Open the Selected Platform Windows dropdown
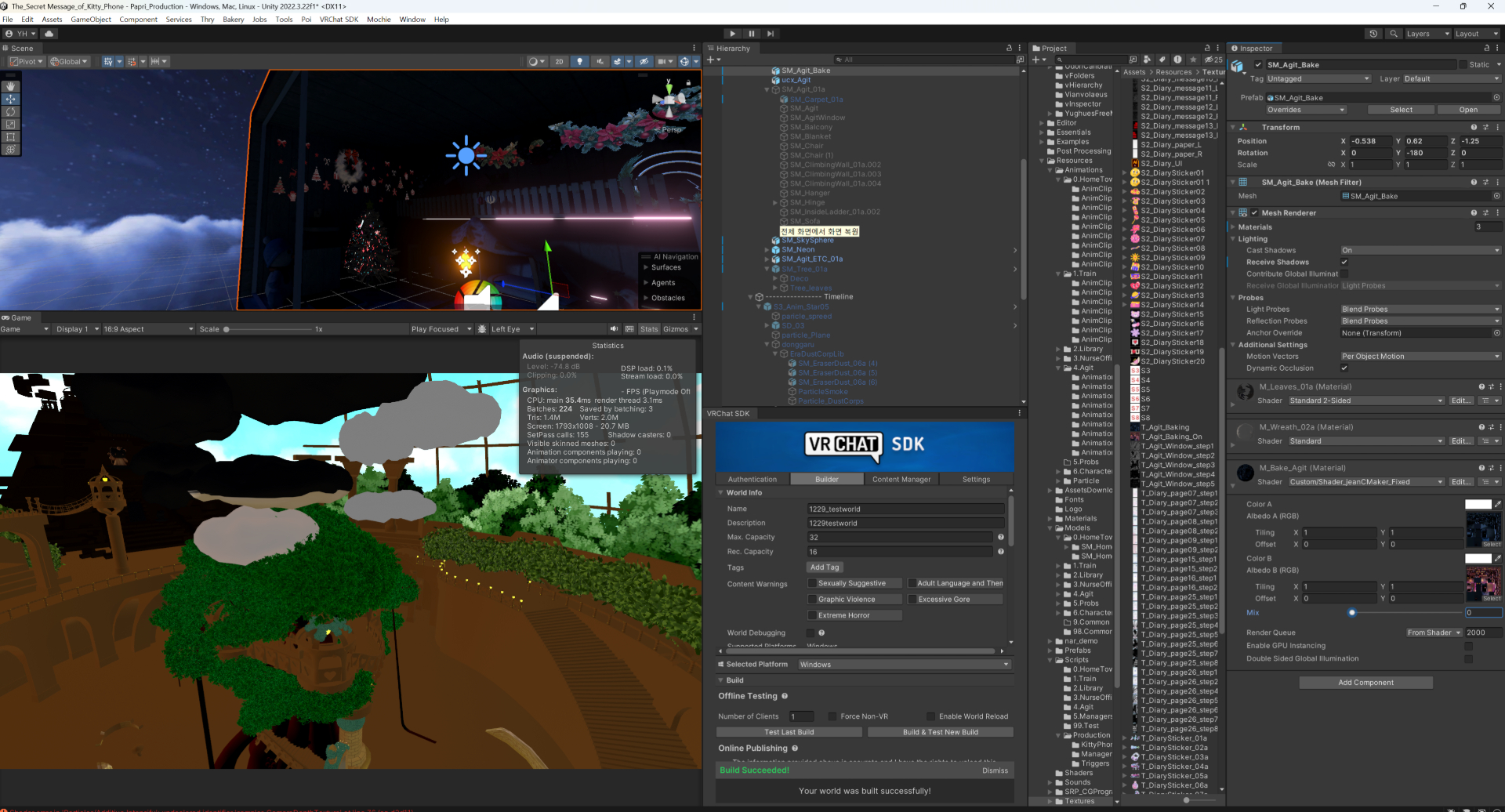 [x=904, y=665]
